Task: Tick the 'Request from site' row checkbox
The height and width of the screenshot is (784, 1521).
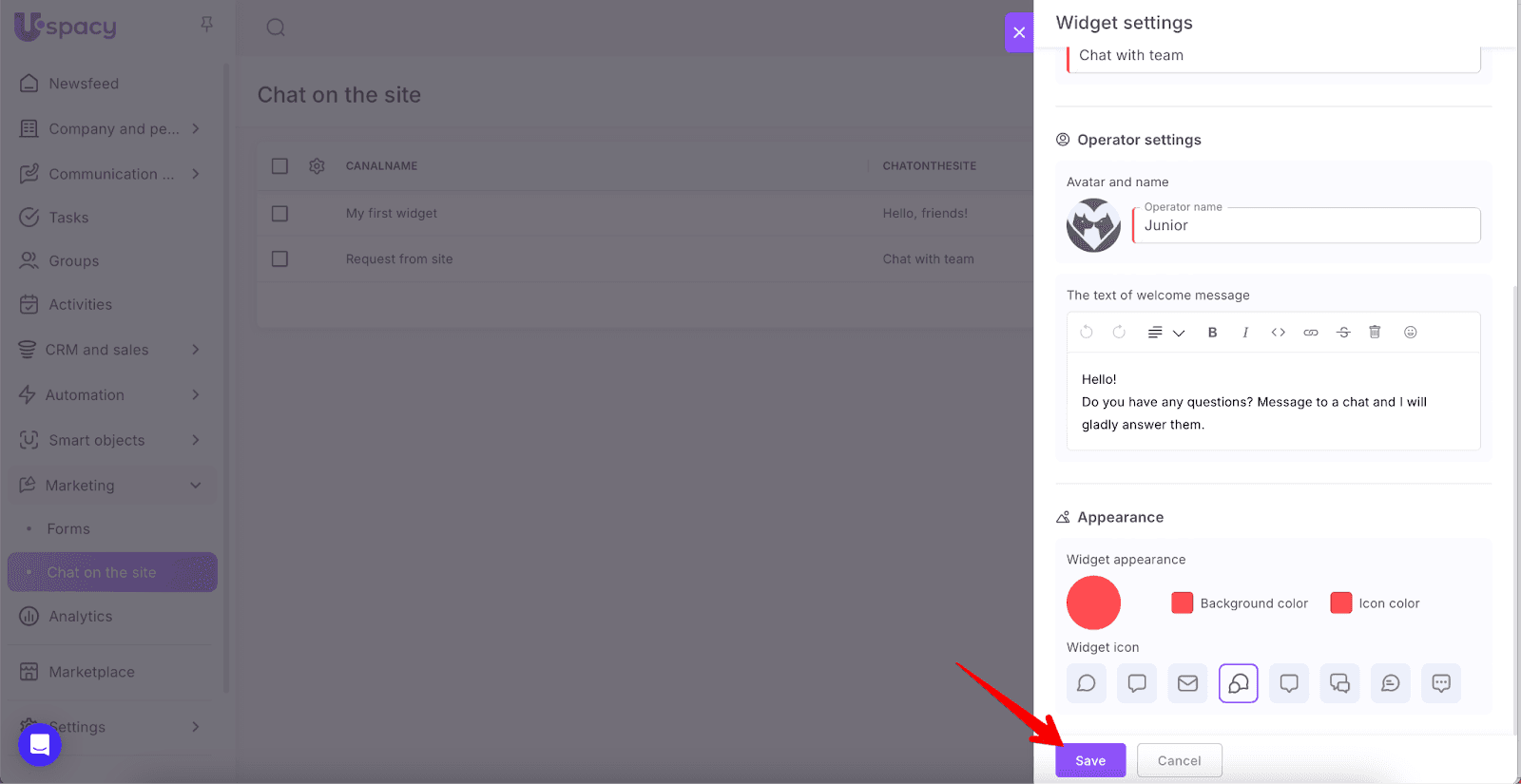Action: click(279, 259)
